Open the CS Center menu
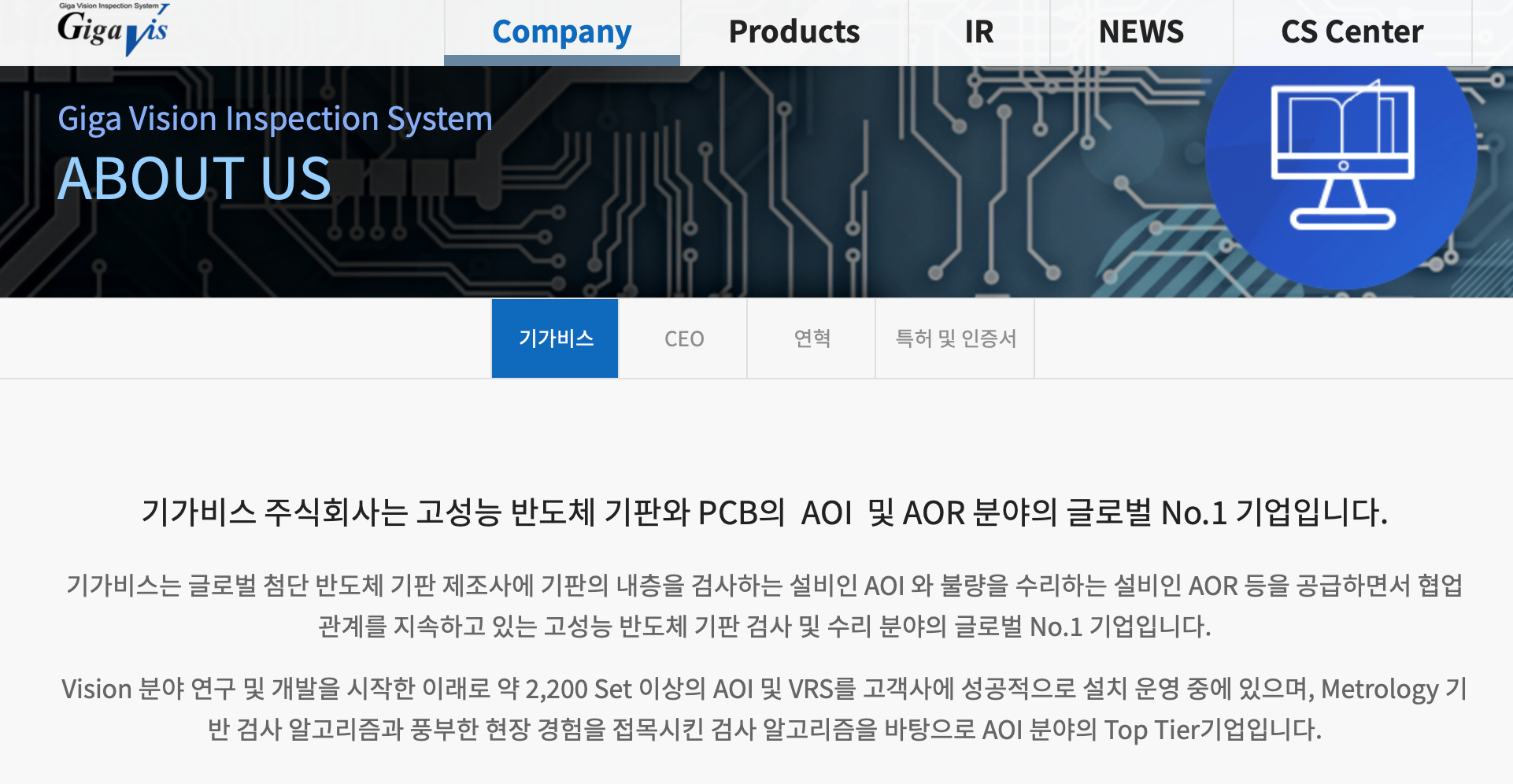This screenshot has width=1513, height=784. point(1352,32)
